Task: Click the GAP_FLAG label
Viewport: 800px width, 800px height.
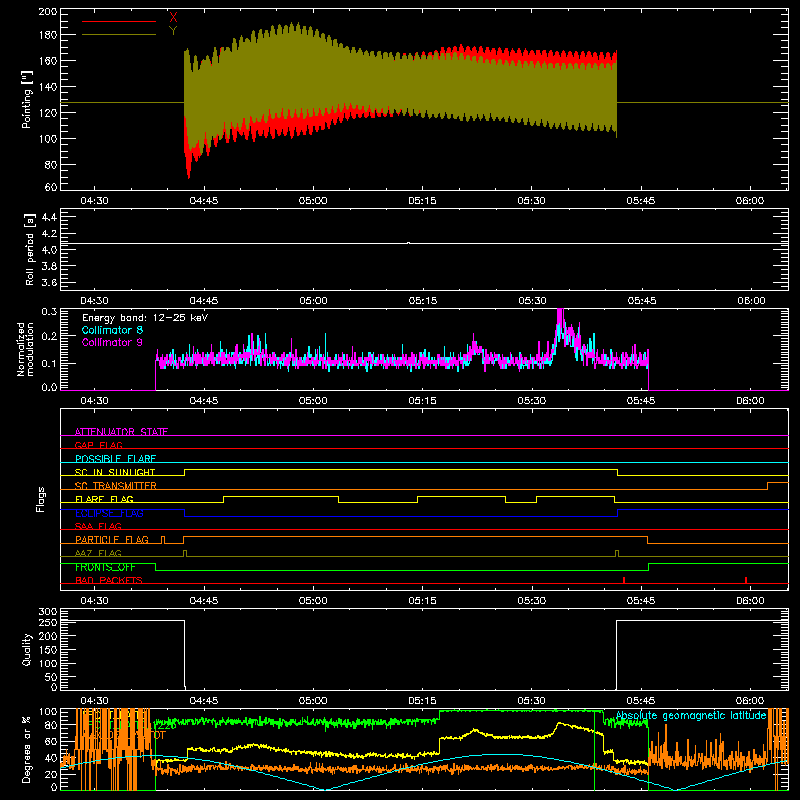Action: (x=98, y=445)
